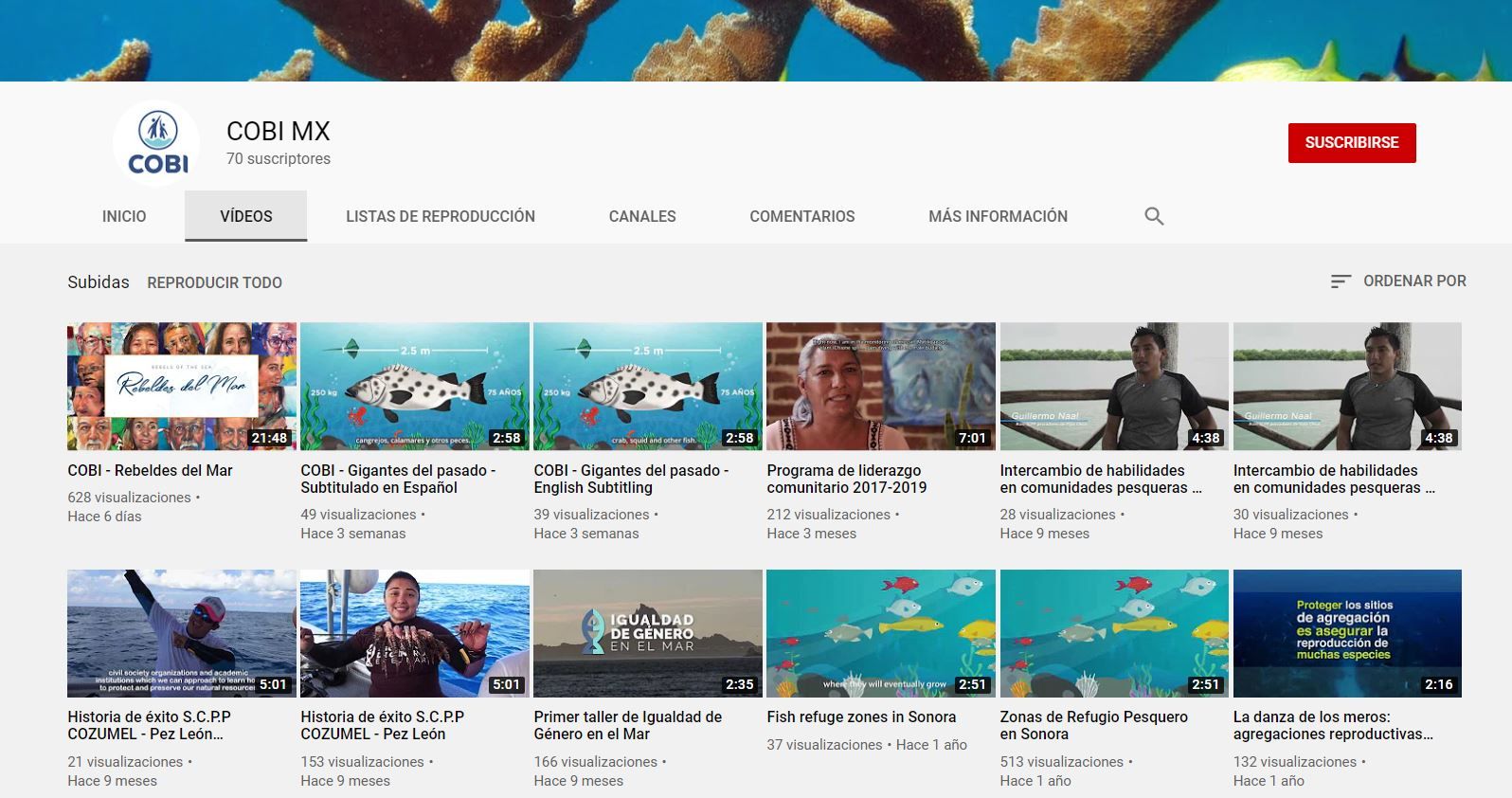Image resolution: width=1512 pixels, height=798 pixels.
Task: Open the COBI channel avatar logo
Action: [157, 143]
